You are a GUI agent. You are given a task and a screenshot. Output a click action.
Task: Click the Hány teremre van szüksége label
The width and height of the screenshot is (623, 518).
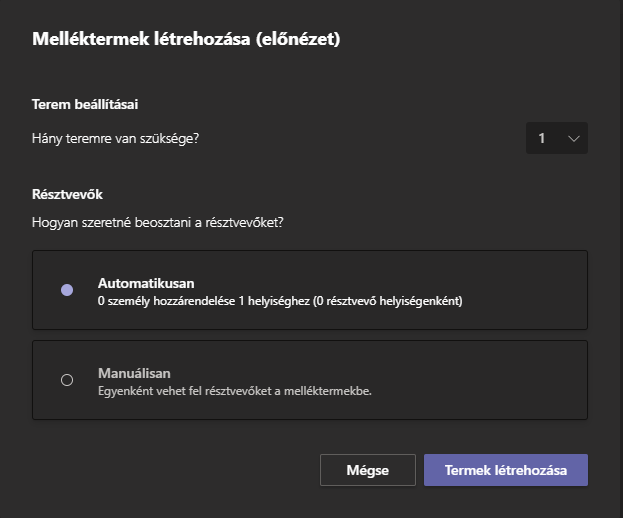click(115, 139)
